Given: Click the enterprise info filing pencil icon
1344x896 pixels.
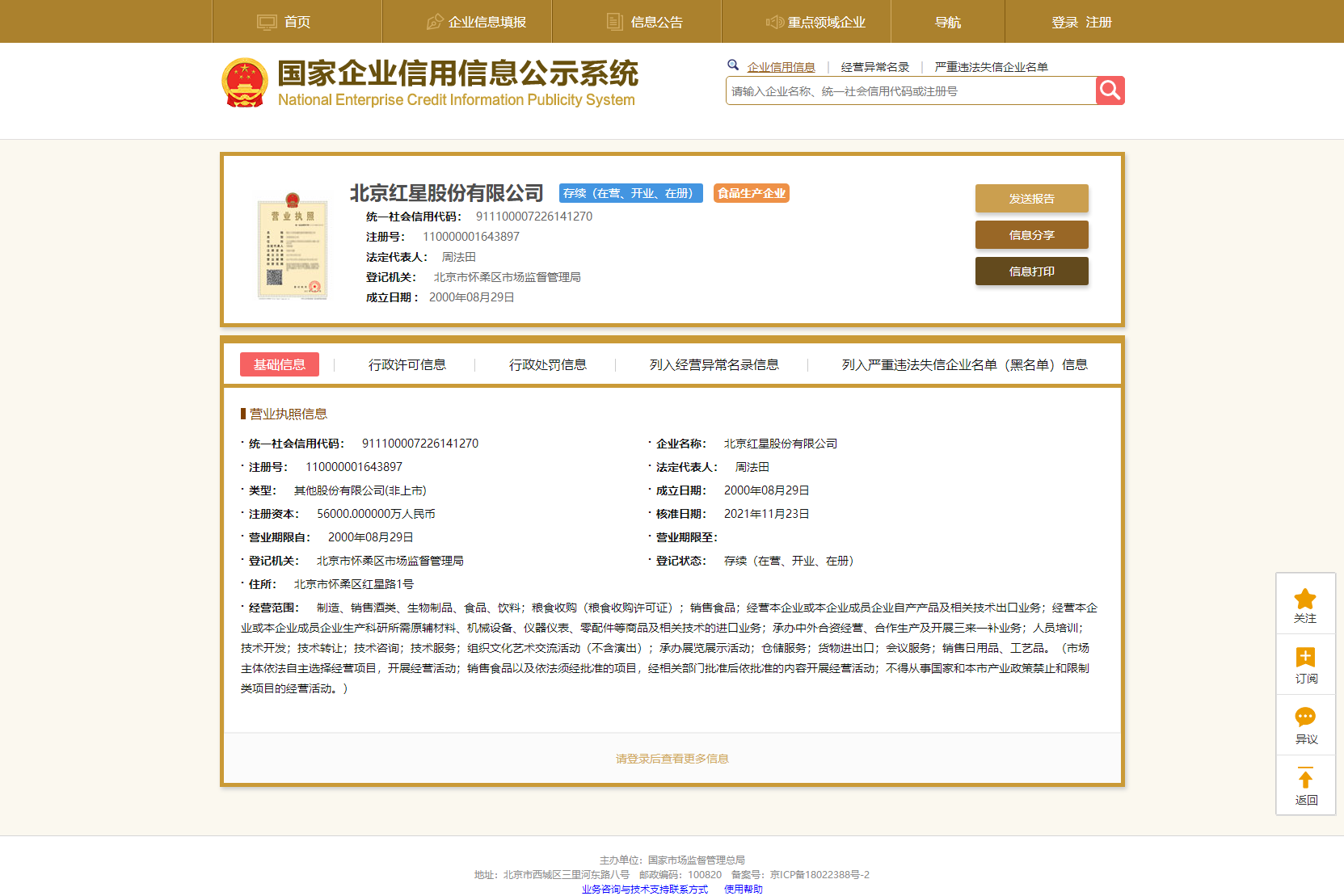Looking at the screenshot, I should click(x=435, y=22).
